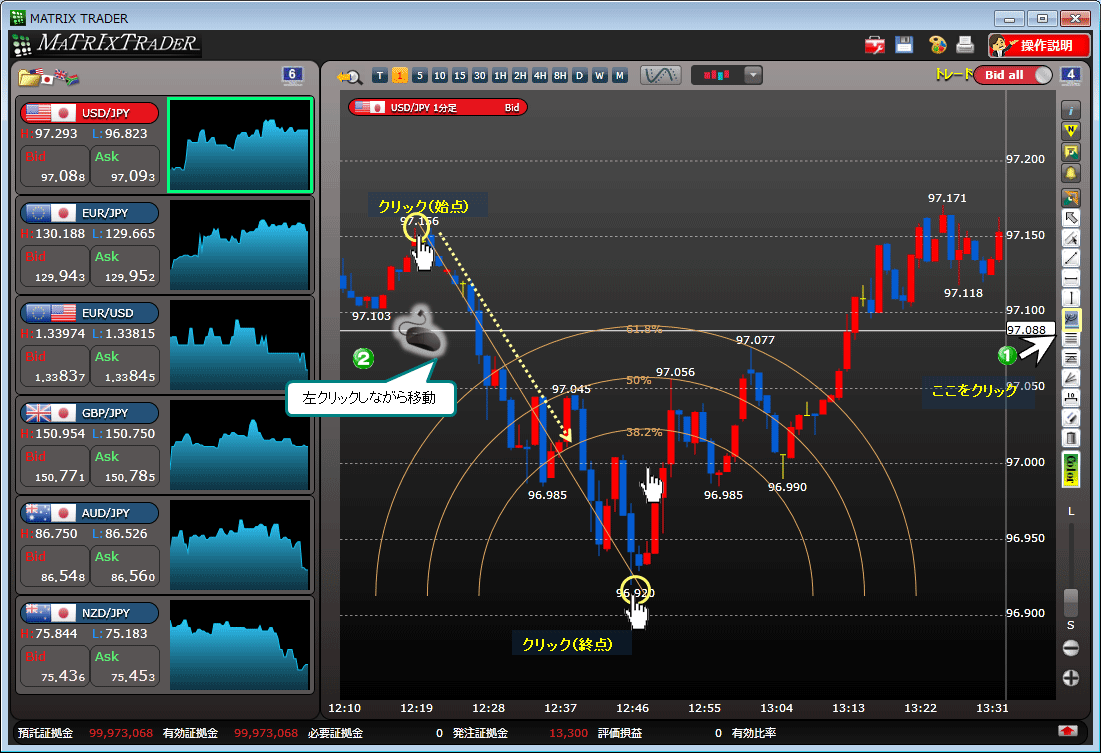Switch to the D daily timeframe
This screenshot has width=1101, height=753.
pyautogui.click(x=579, y=76)
